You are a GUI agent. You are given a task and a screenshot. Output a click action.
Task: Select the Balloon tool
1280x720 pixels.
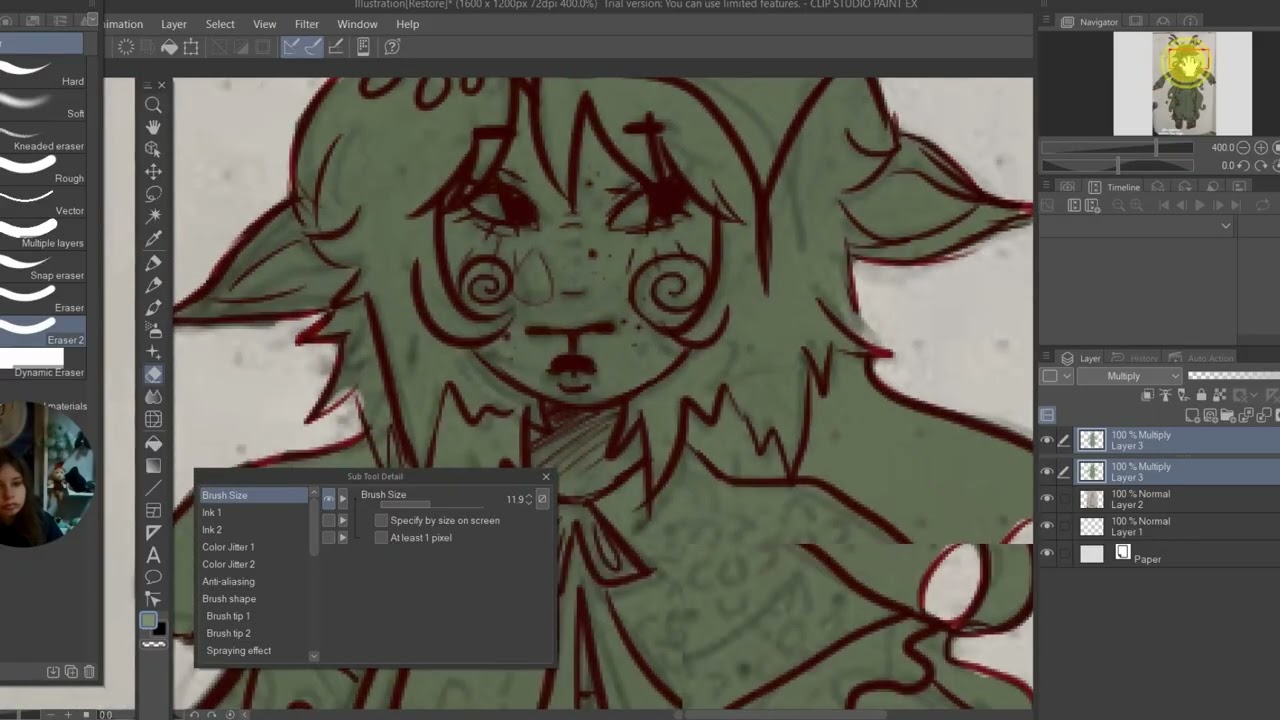coord(153,577)
